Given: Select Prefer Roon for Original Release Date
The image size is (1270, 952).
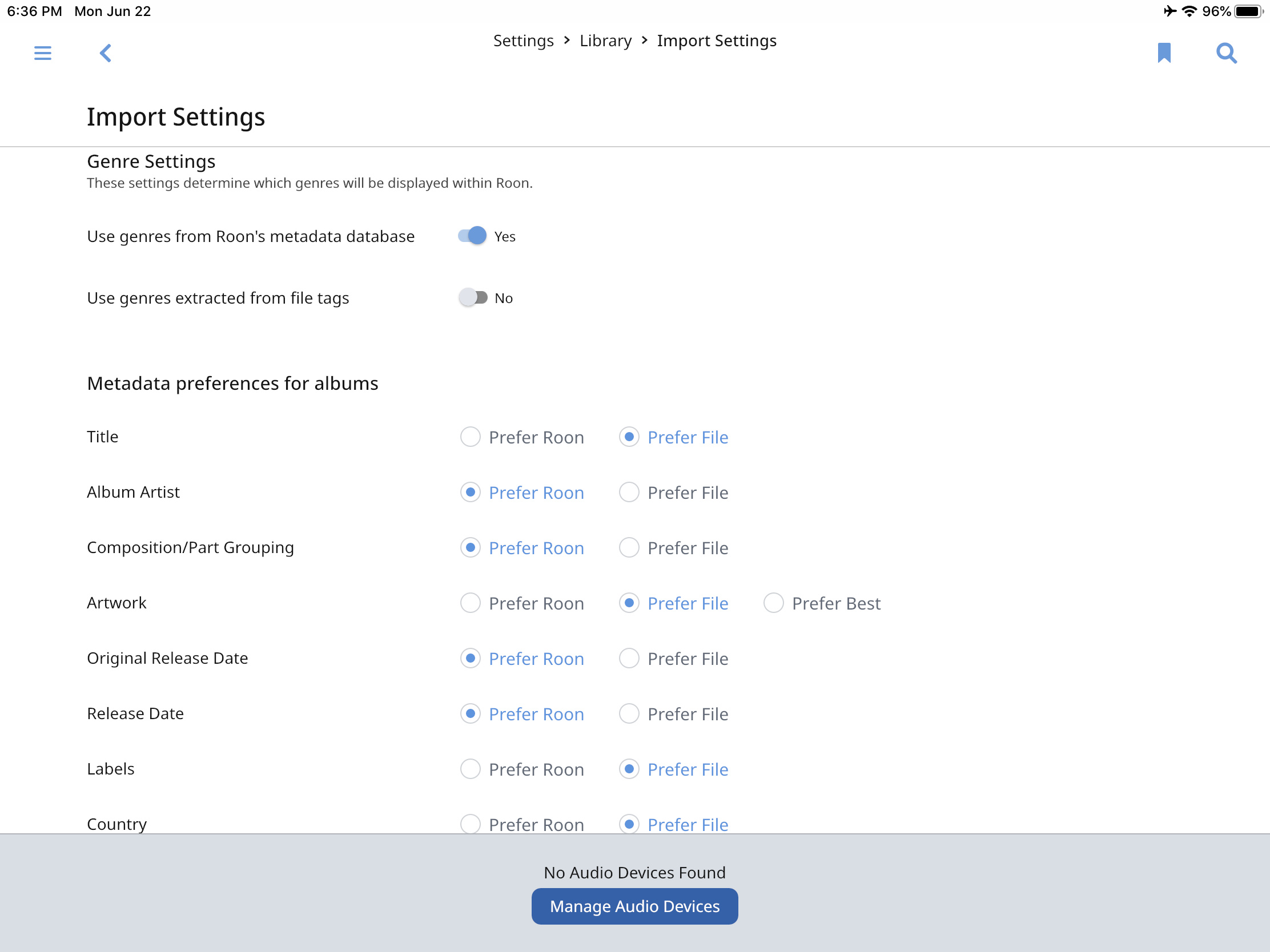Looking at the screenshot, I should 522,659.
